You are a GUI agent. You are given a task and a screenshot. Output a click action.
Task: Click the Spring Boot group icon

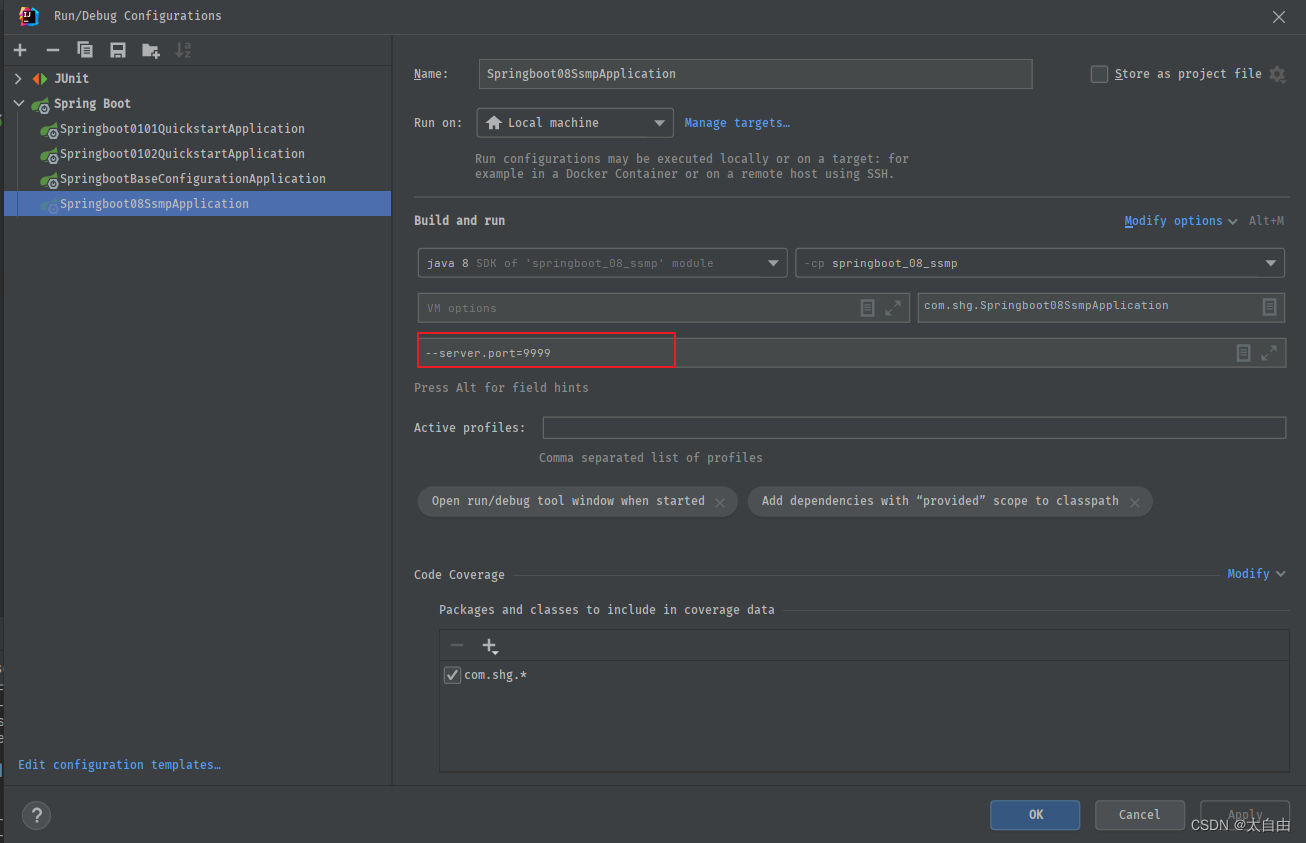[40, 104]
